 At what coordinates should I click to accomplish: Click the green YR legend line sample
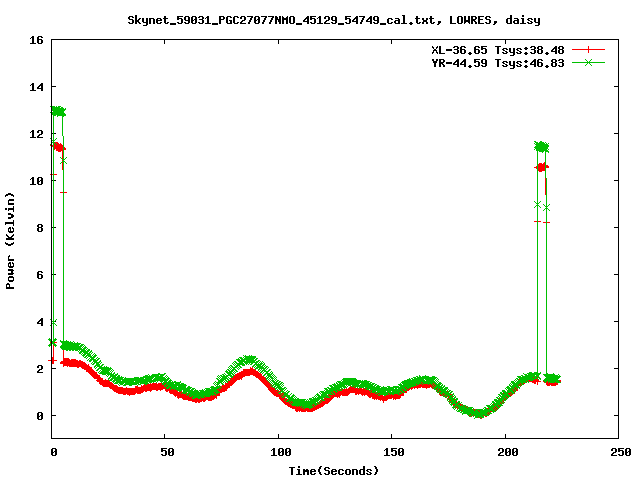coord(588,63)
